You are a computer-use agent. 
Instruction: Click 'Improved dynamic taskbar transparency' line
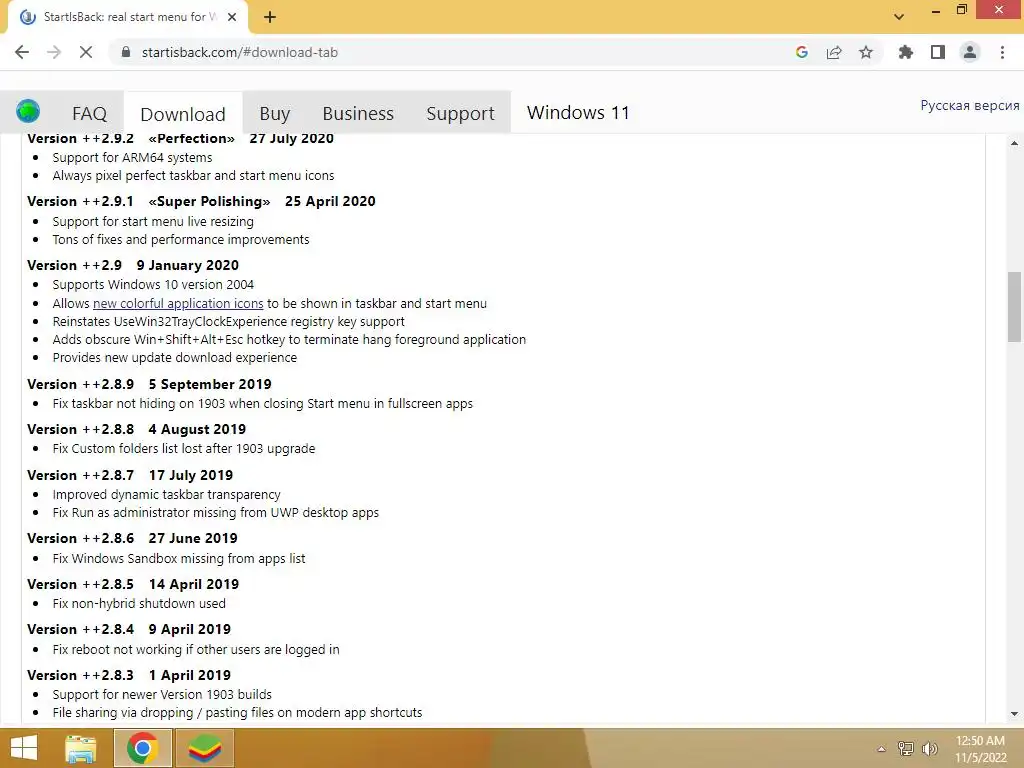pos(166,494)
